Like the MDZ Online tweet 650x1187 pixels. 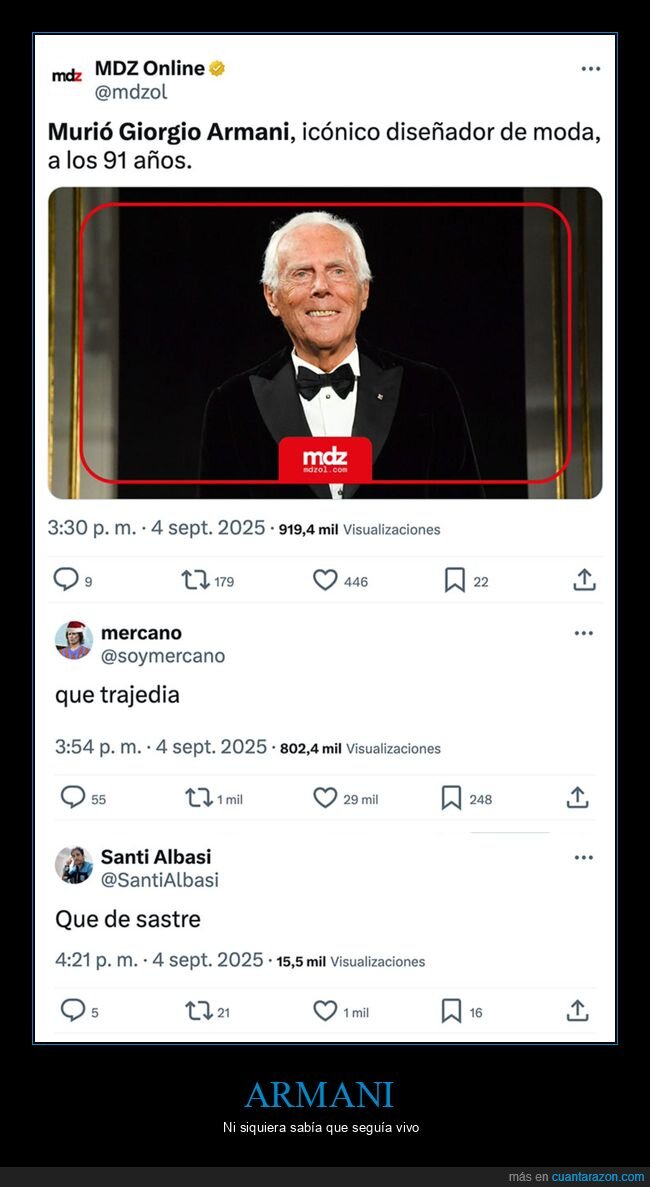tap(325, 578)
